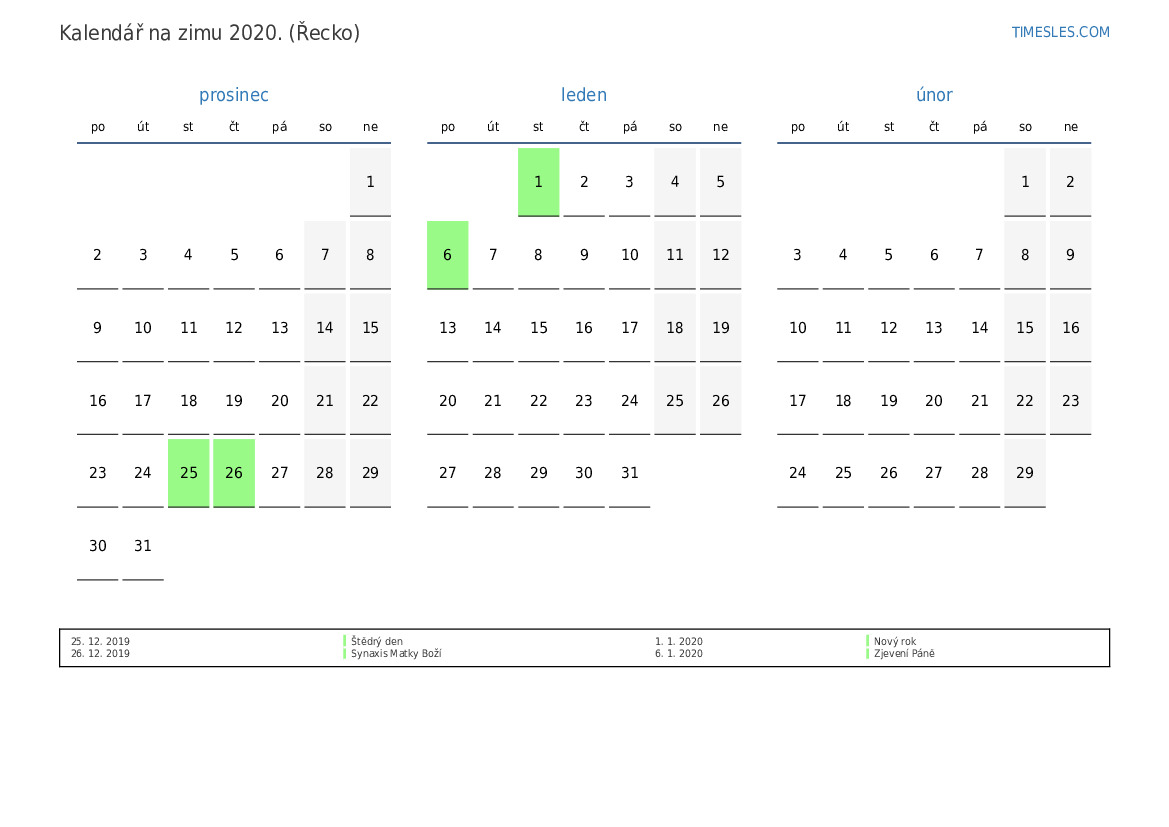1169x827 pixels.
Task: Click February 29 in únor
Action: (x=1025, y=473)
